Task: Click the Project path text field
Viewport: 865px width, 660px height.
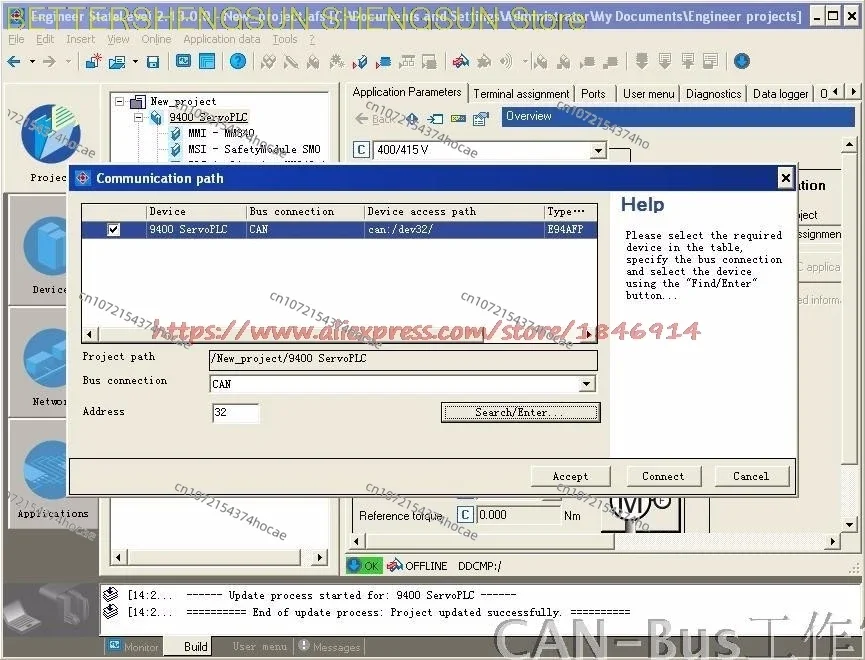Action: (403, 359)
